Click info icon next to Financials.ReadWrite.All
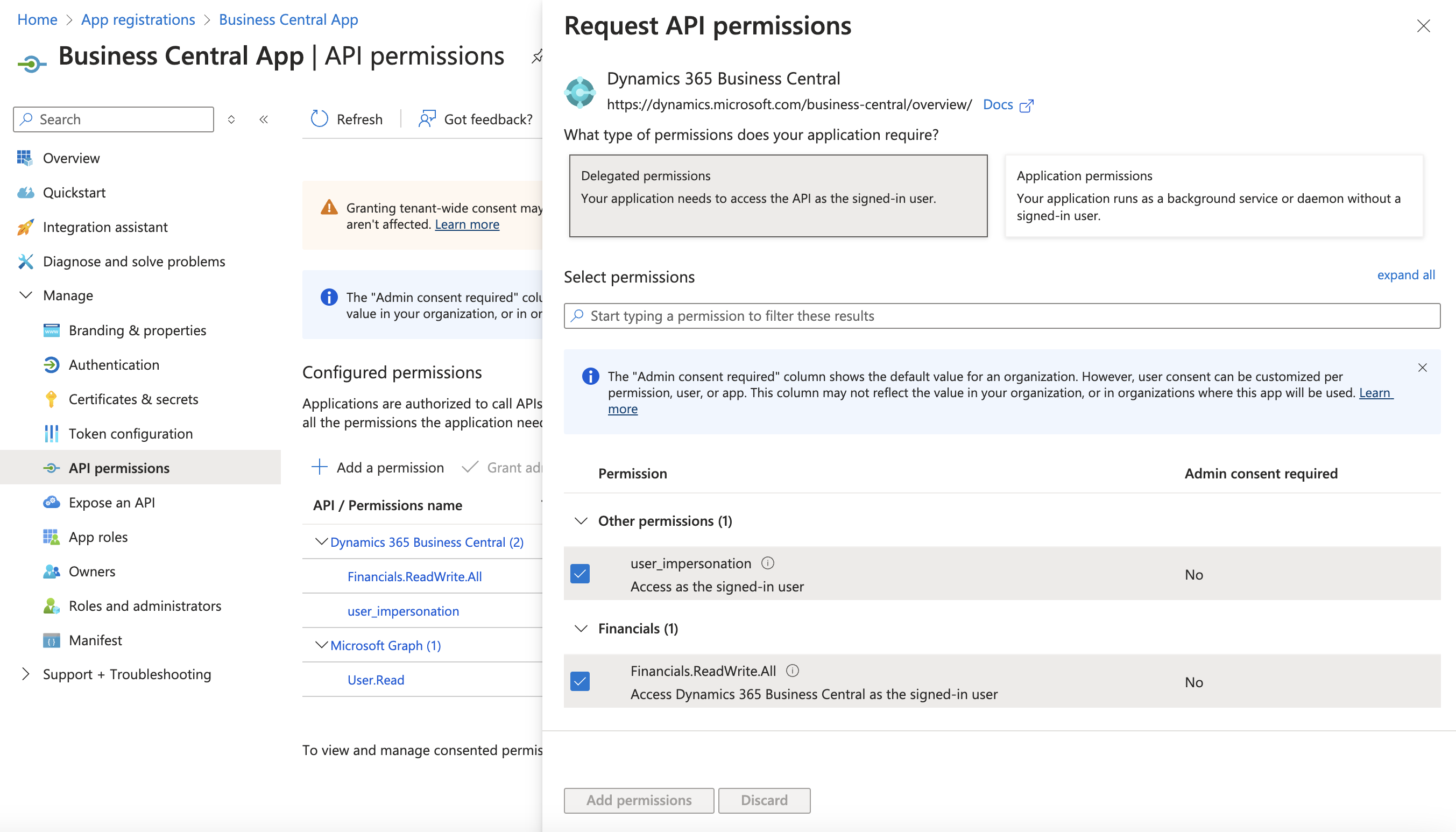The width and height of the screenshot is (1456, 832). coord(792,671)
